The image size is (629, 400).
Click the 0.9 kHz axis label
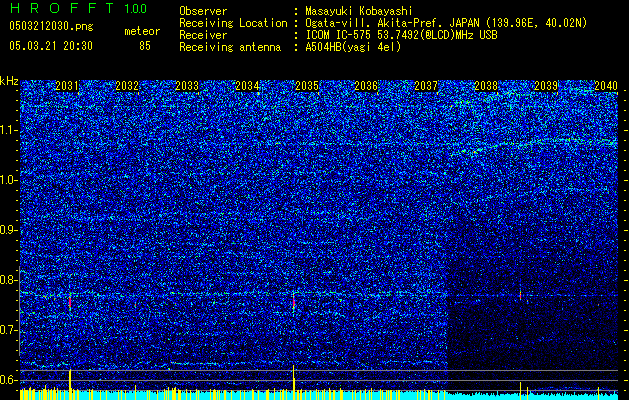coord(9,230)
